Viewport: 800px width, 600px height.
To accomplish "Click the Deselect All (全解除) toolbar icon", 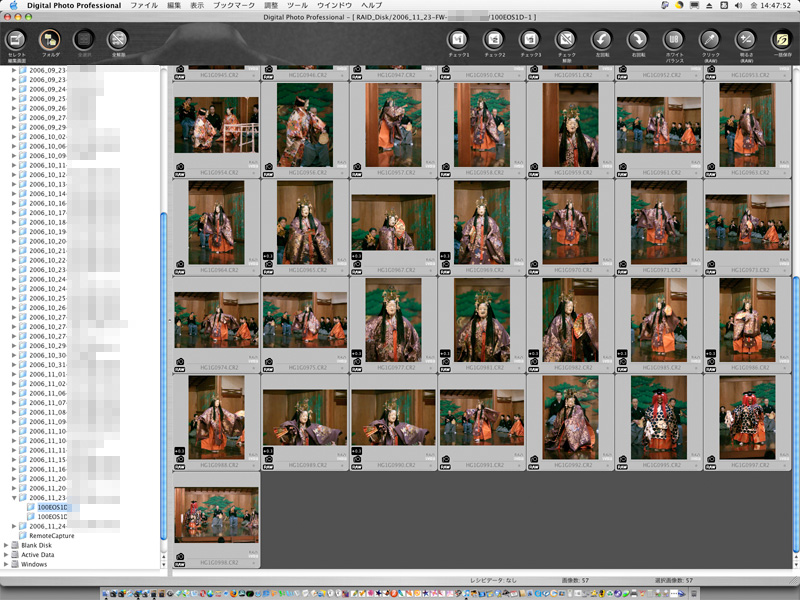I will click(x=118, y=40).
